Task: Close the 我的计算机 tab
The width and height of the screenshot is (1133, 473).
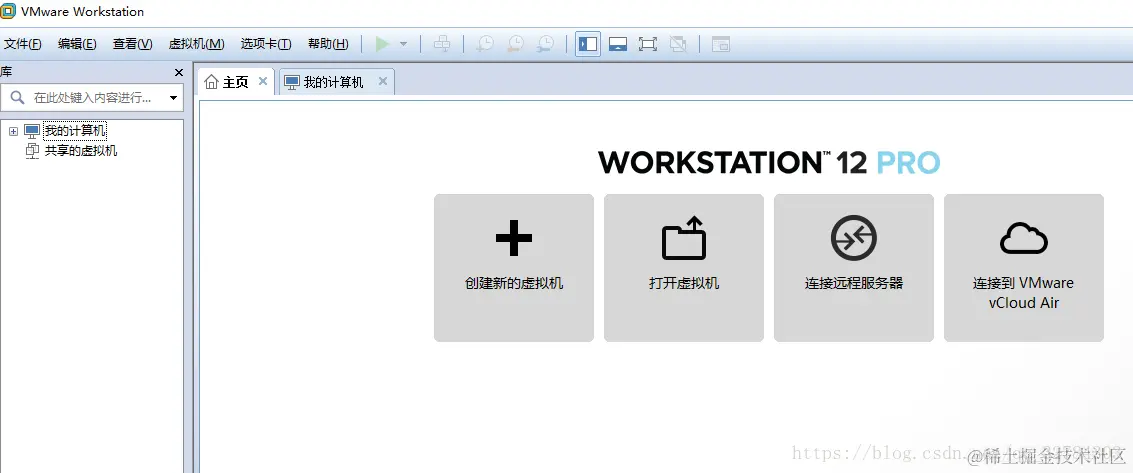Action: point(383,82)
